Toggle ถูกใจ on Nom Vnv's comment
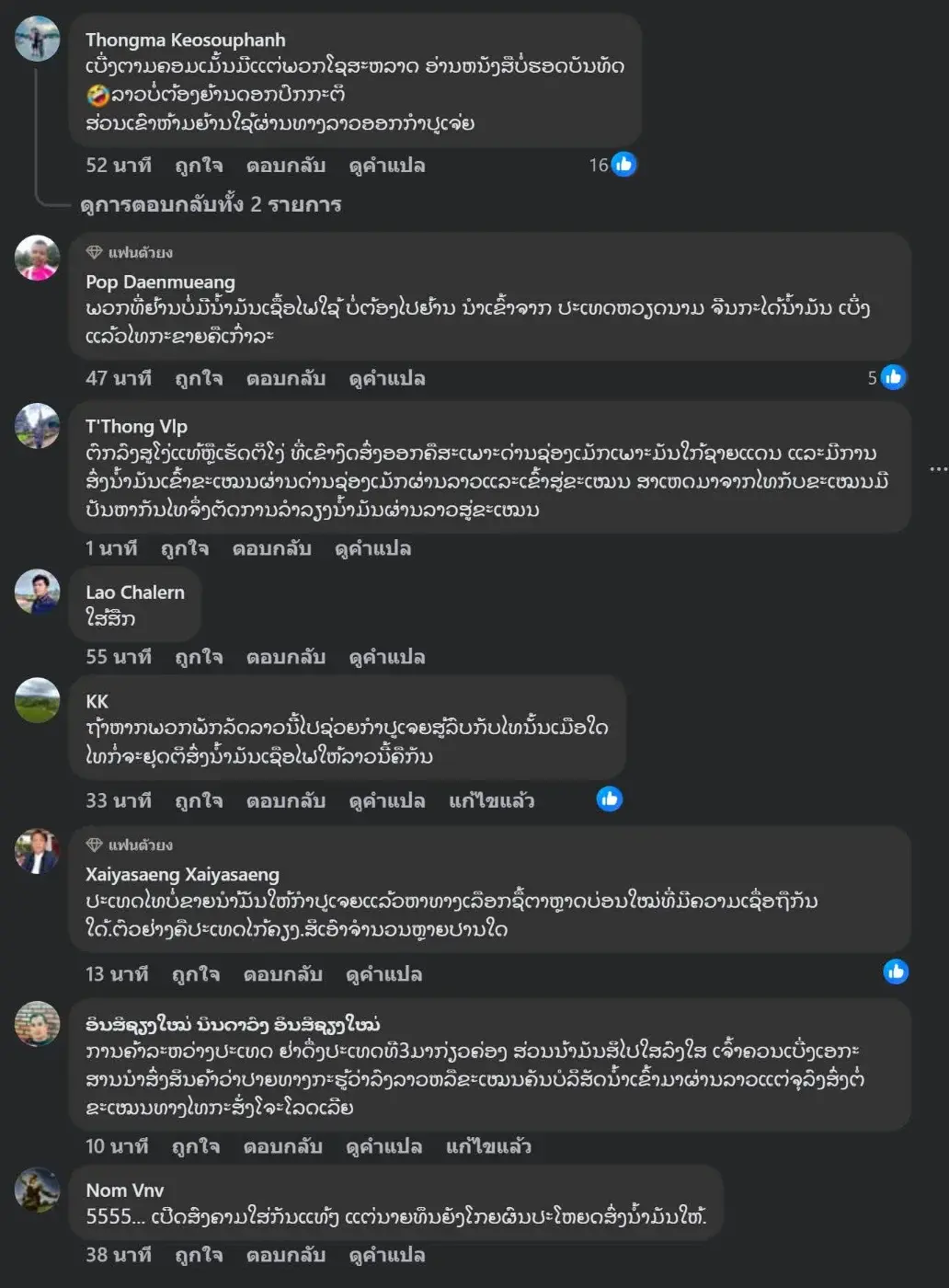 (x=199, y=1255)
